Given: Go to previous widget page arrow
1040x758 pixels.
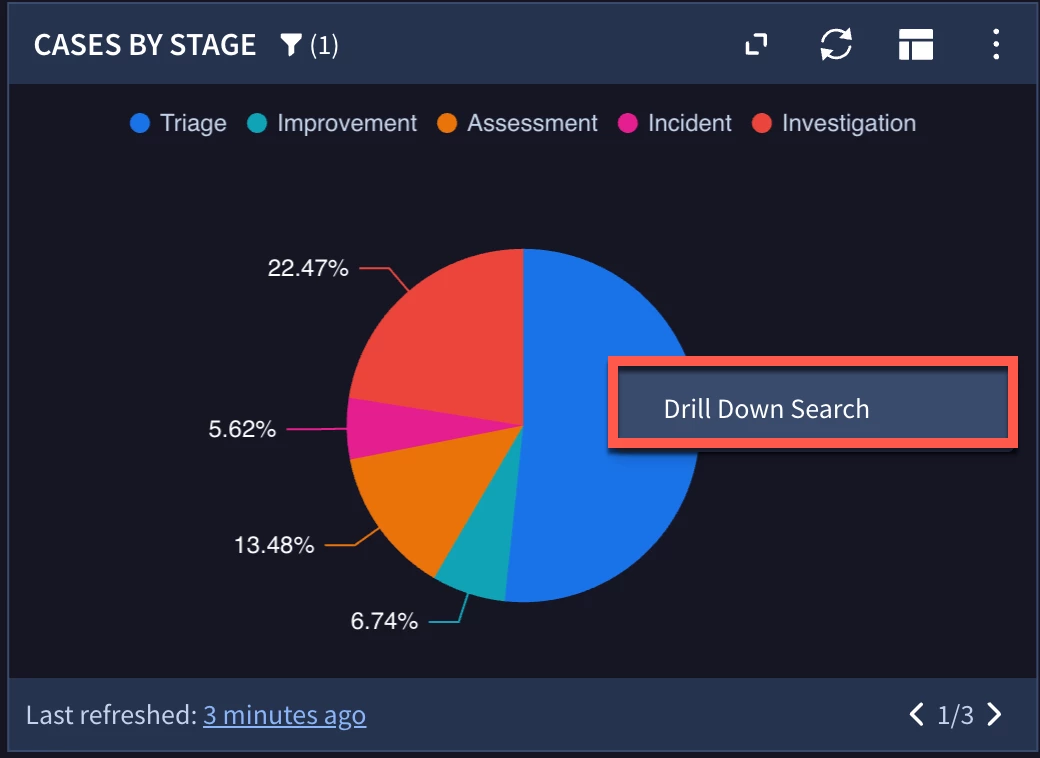Looking at the screenshot, I should pos(917,714).
